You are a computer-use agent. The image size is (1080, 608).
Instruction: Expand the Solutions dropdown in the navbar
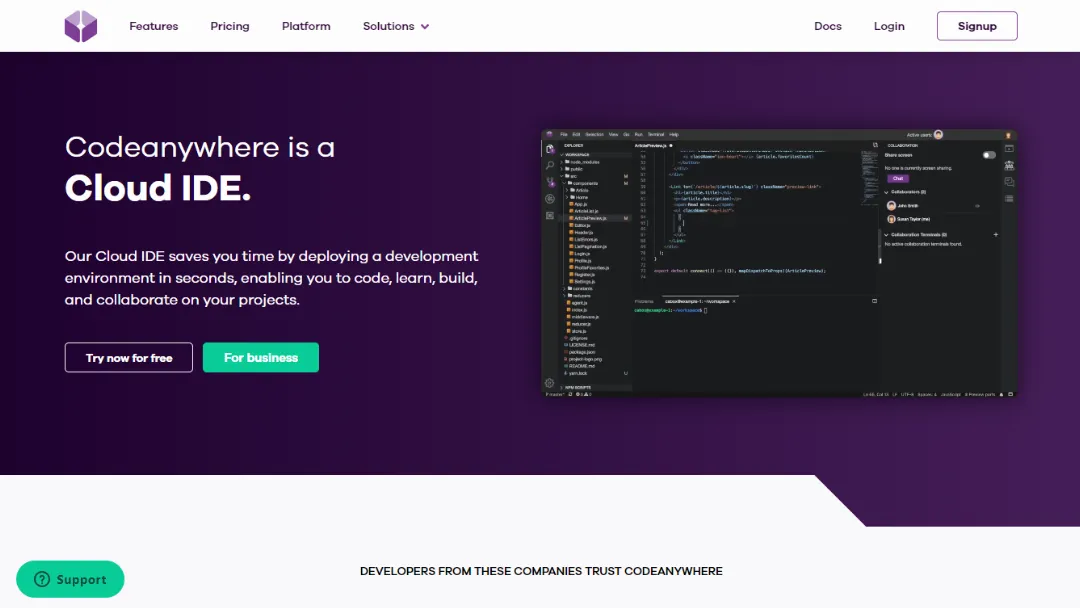pos(396,26)
